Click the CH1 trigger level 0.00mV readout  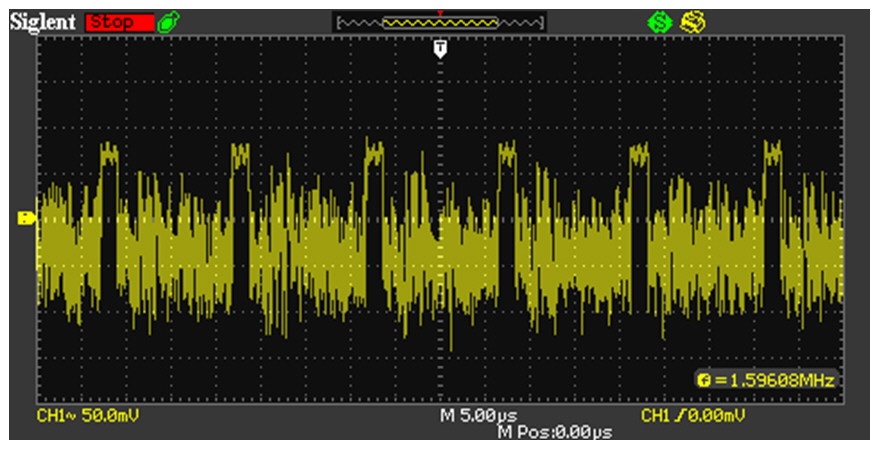(695, 414)
